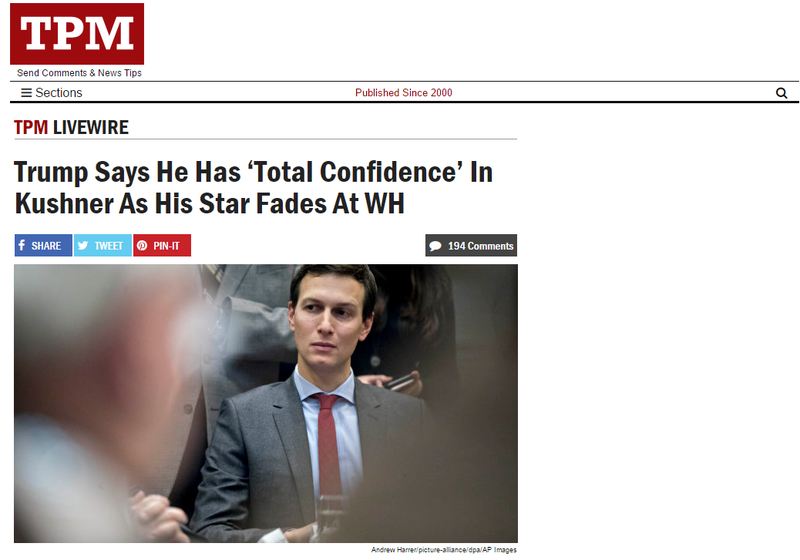This screenshot has height=560, width=800.
Task: Open the Trump Total Confidence headline
Action: [x=253, y=188]
